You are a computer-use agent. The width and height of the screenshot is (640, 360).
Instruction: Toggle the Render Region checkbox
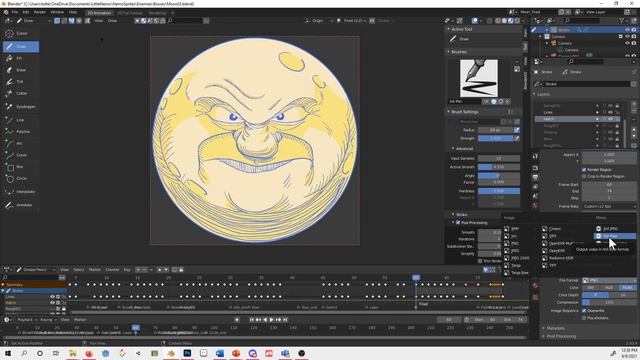click(x=584, y=169)
